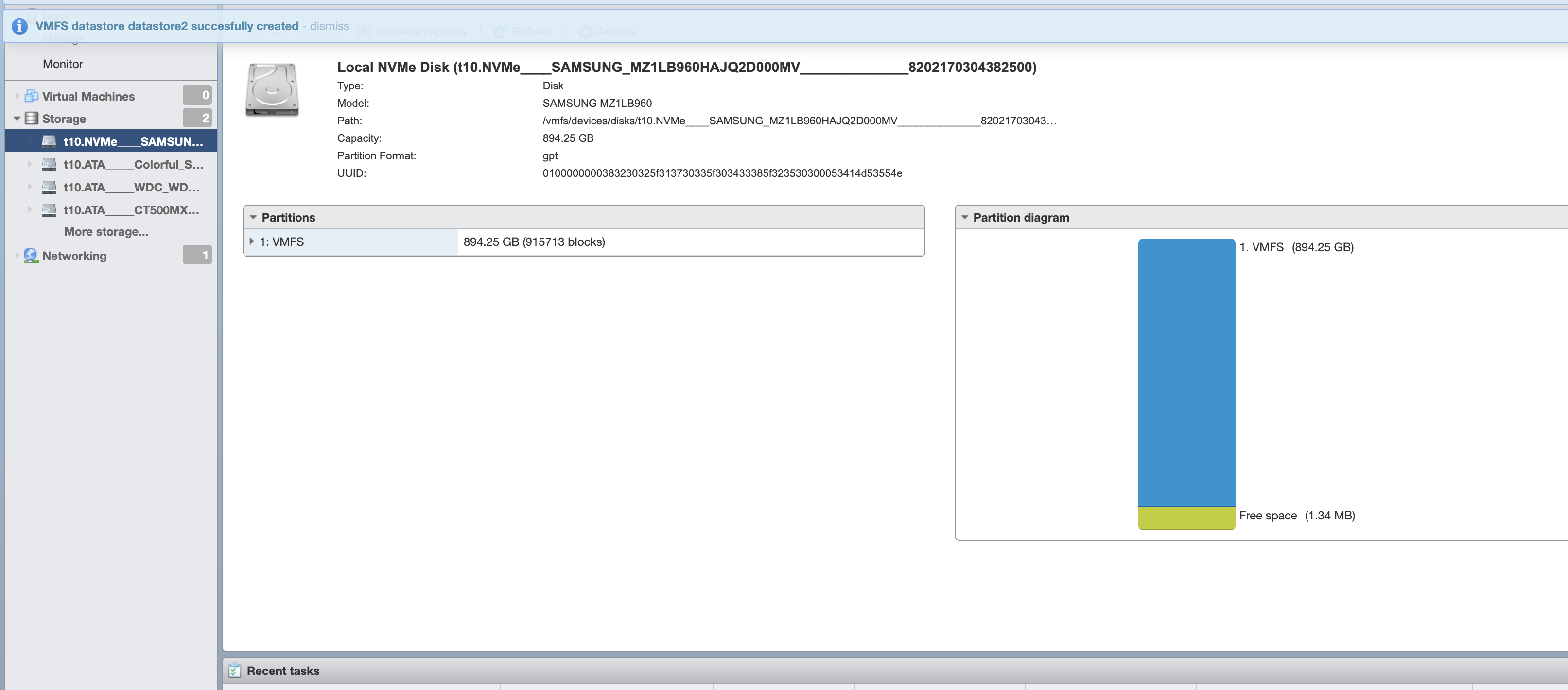Click the large NVMe disk image
This screenshot has width=1568, height=690.
pyautogui.click(x=272, y=90)
